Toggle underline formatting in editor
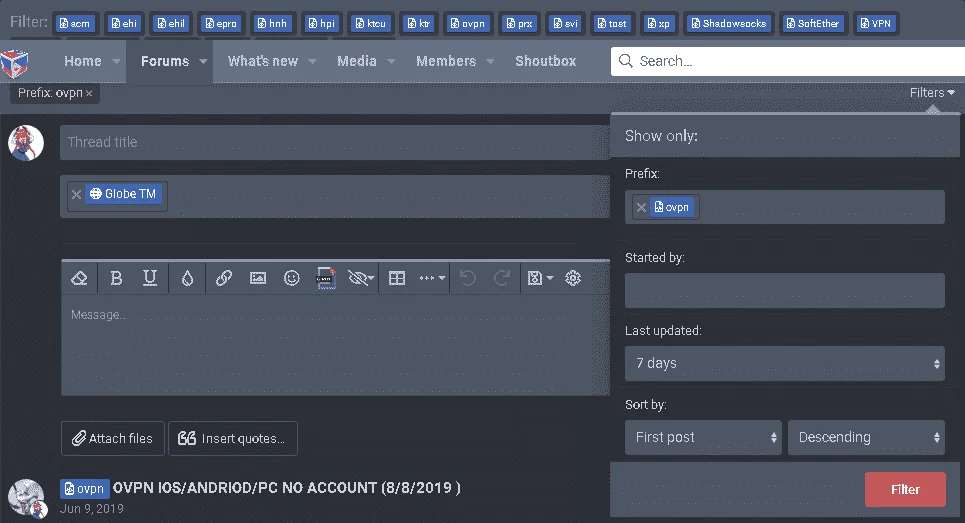Viewport: 965px width, 523px height. tap(150, 278)
